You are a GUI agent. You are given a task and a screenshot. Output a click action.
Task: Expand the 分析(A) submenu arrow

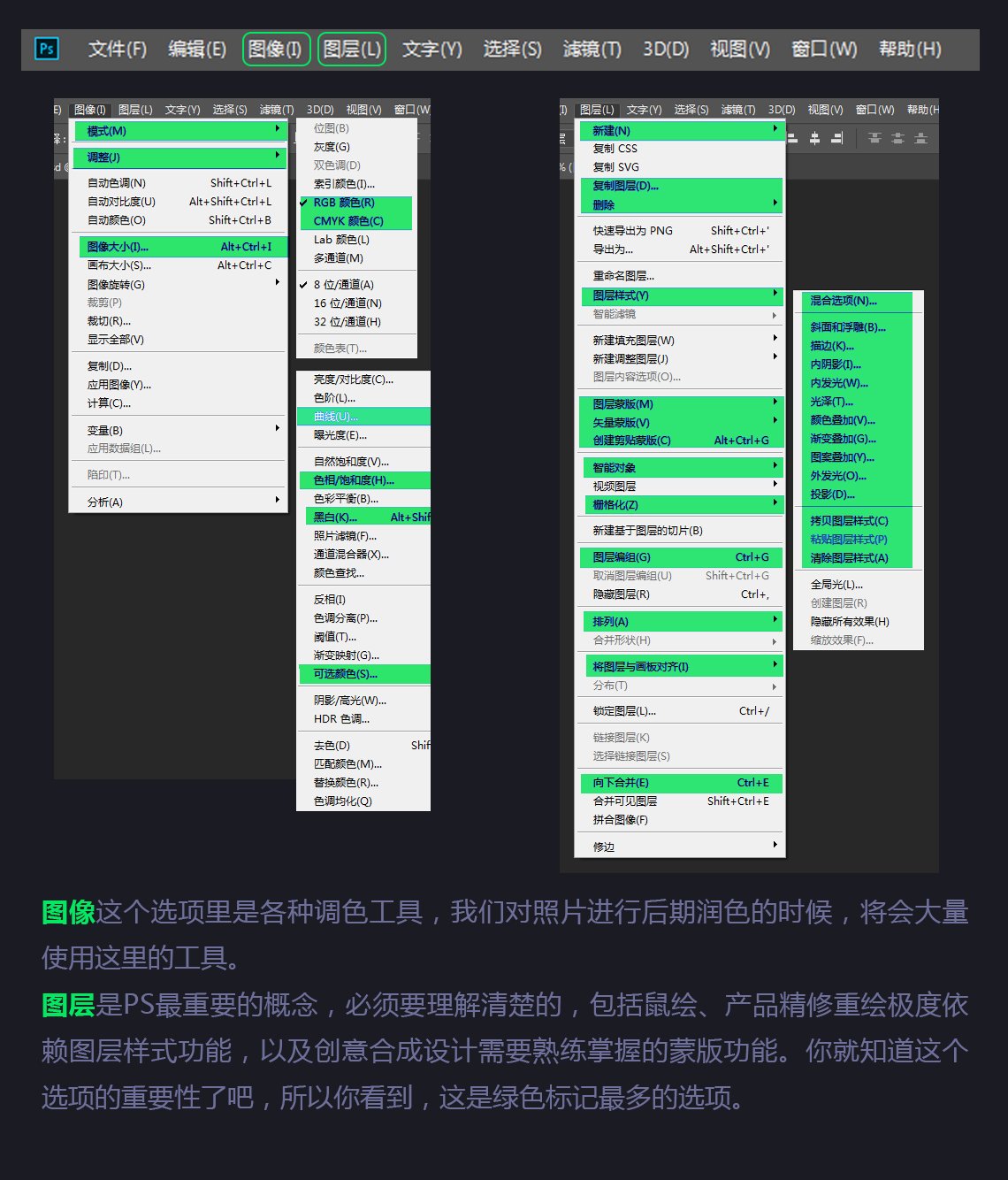tap(278, 501)
